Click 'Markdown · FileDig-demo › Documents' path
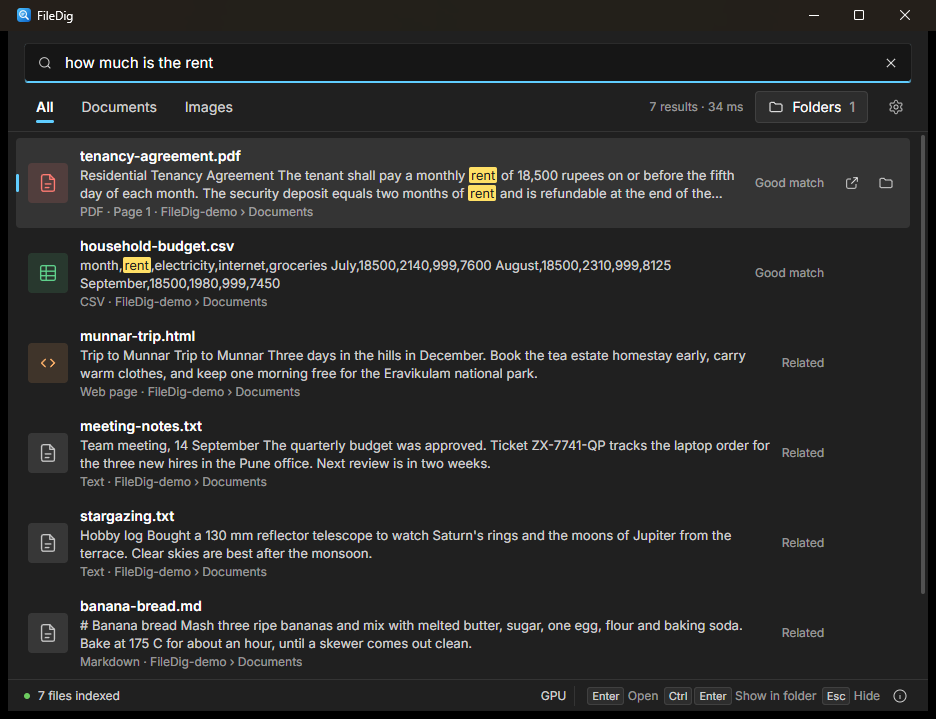This screenshot has width=936, height=719. (191, 662)
